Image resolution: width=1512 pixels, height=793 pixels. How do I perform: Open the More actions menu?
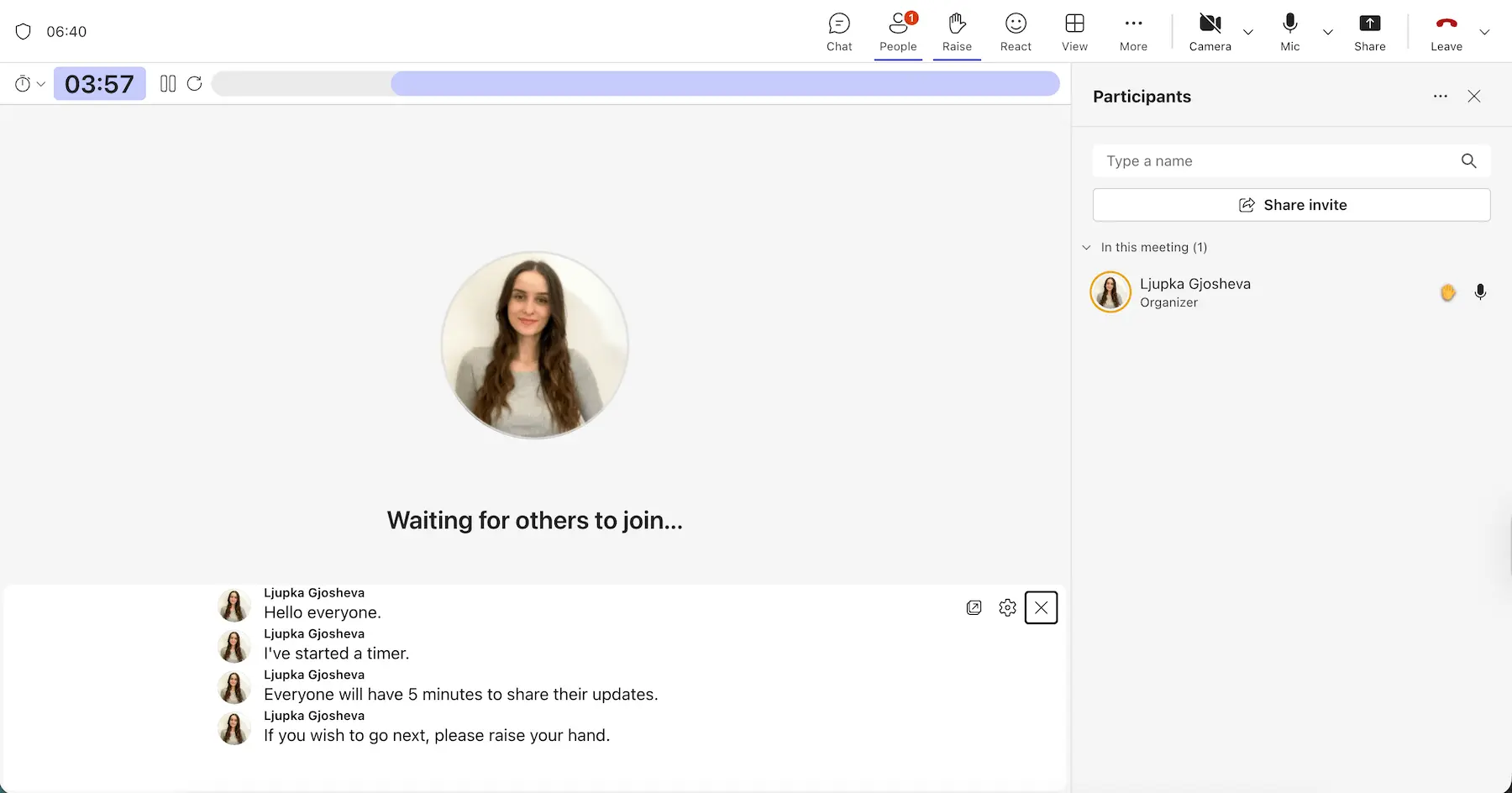pyautogui.click(x=1133, y=32)
